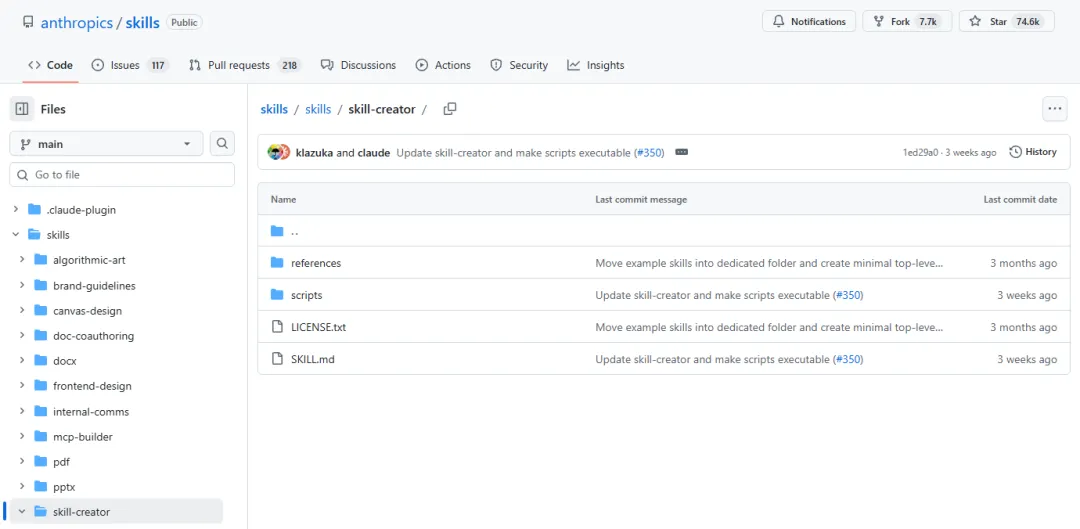This screenshot has height=529, width=1080.
Task: Select the pdf folder in tree
Action: click(x=61, y=462)
